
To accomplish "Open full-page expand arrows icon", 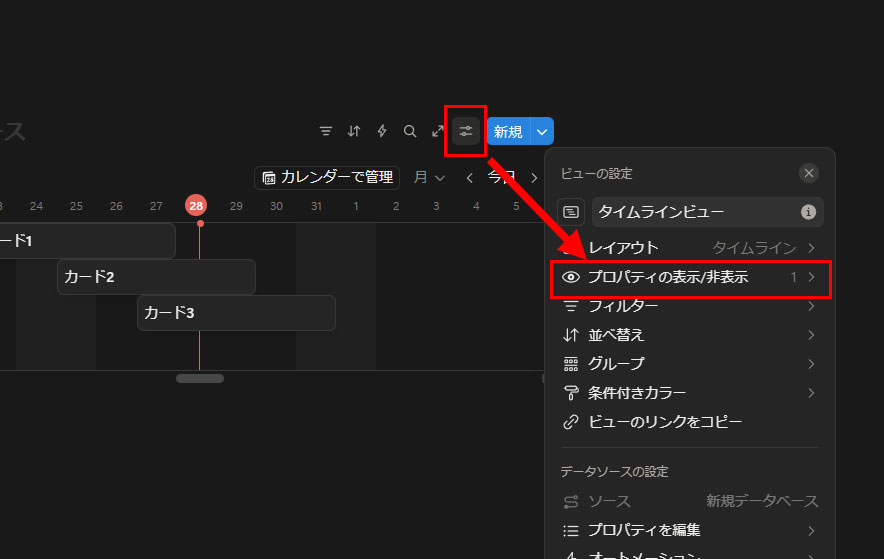I will (x=438, y=131).
